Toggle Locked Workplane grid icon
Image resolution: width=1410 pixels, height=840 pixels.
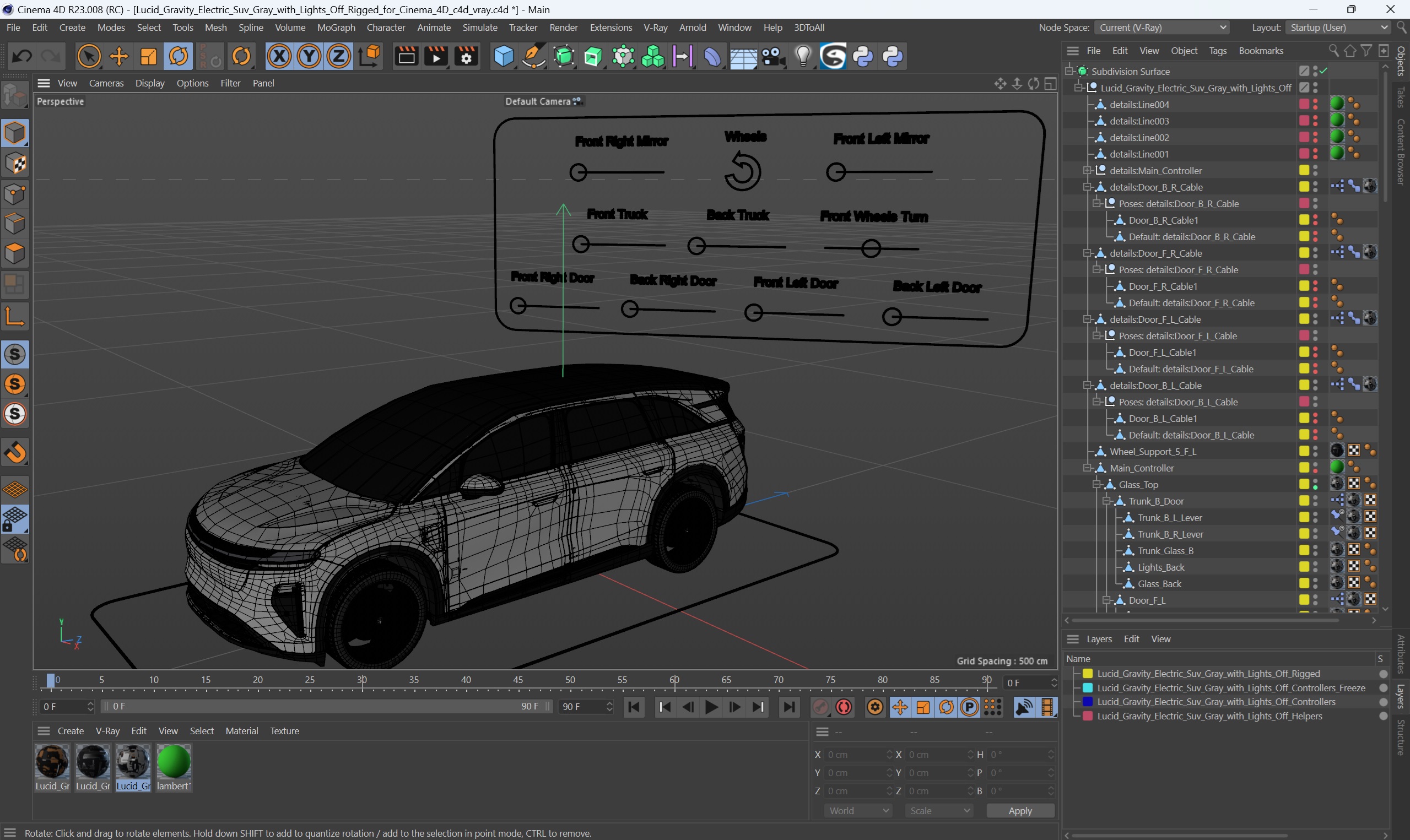[15, 519]
